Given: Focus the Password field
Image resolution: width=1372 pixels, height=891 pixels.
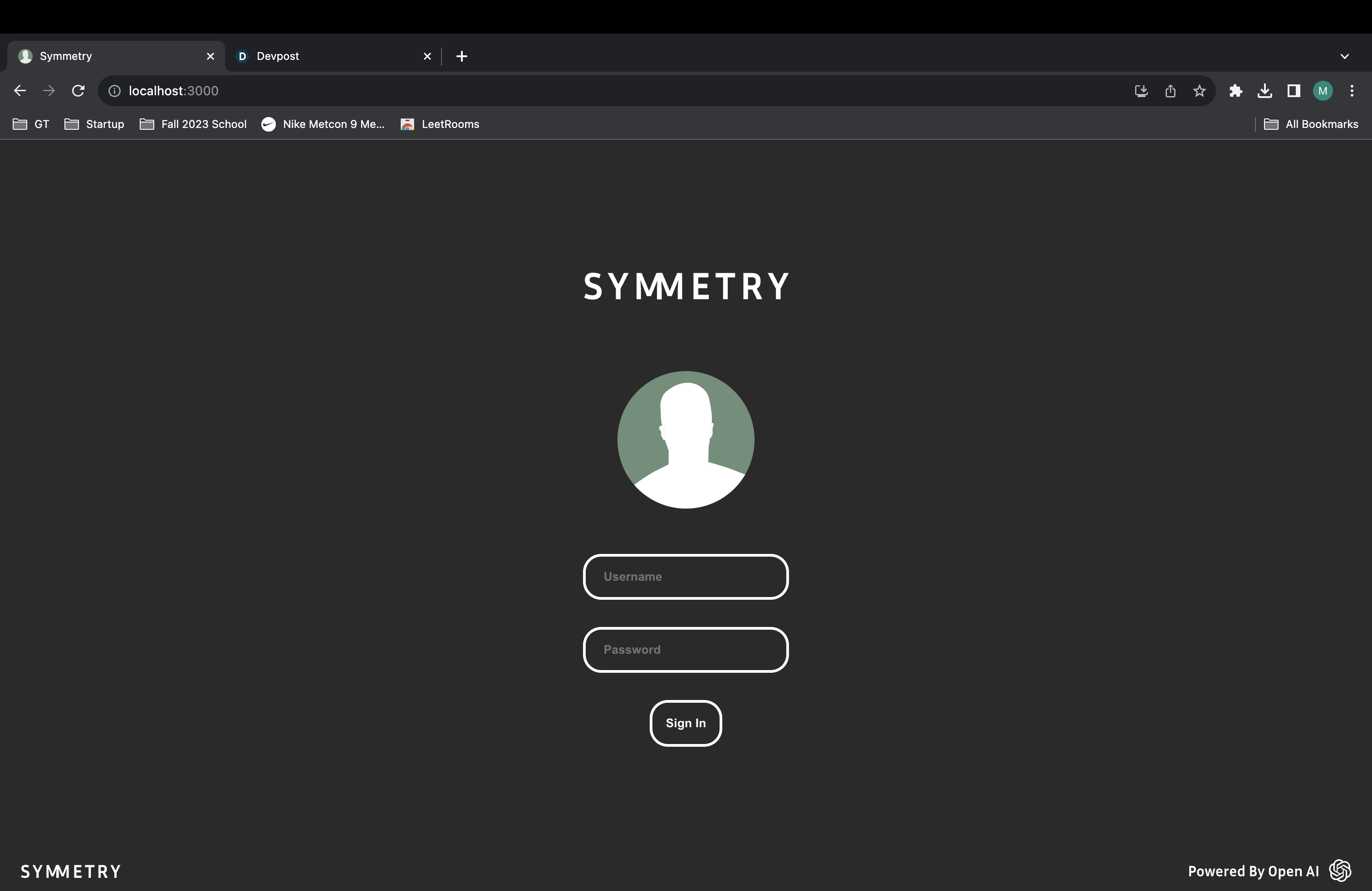Looking at the screenshot, I should click(686, 650).
